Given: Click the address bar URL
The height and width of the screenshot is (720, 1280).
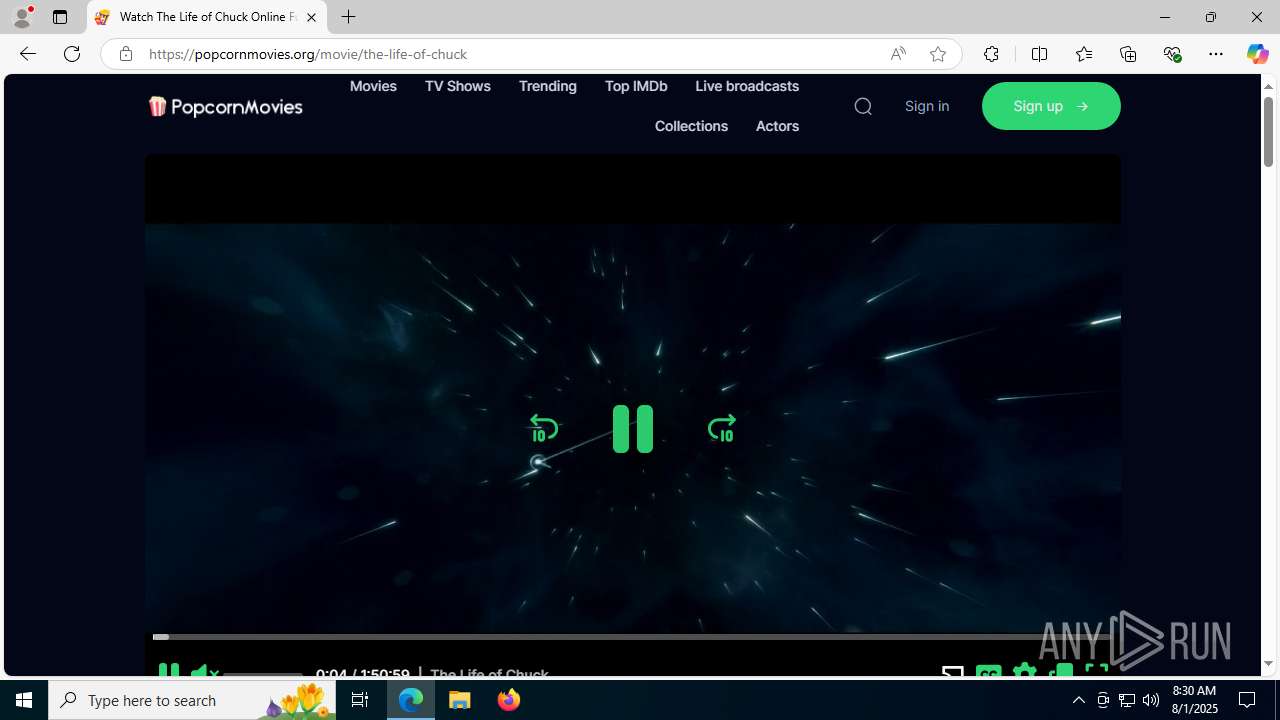Looking at the screenshot, I should [308, 54].
